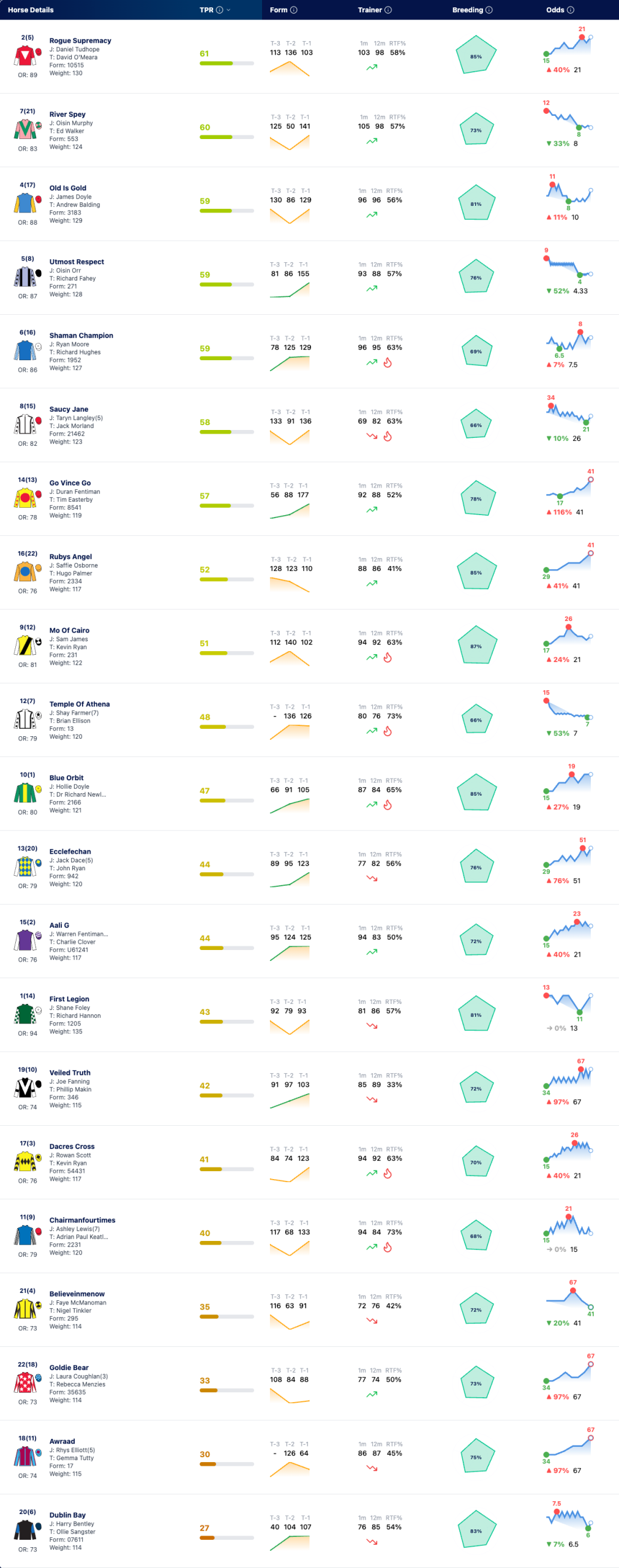Open the Old Is Gold horse link
This screenshot has height=1568, width=619.
pos(68,188)
